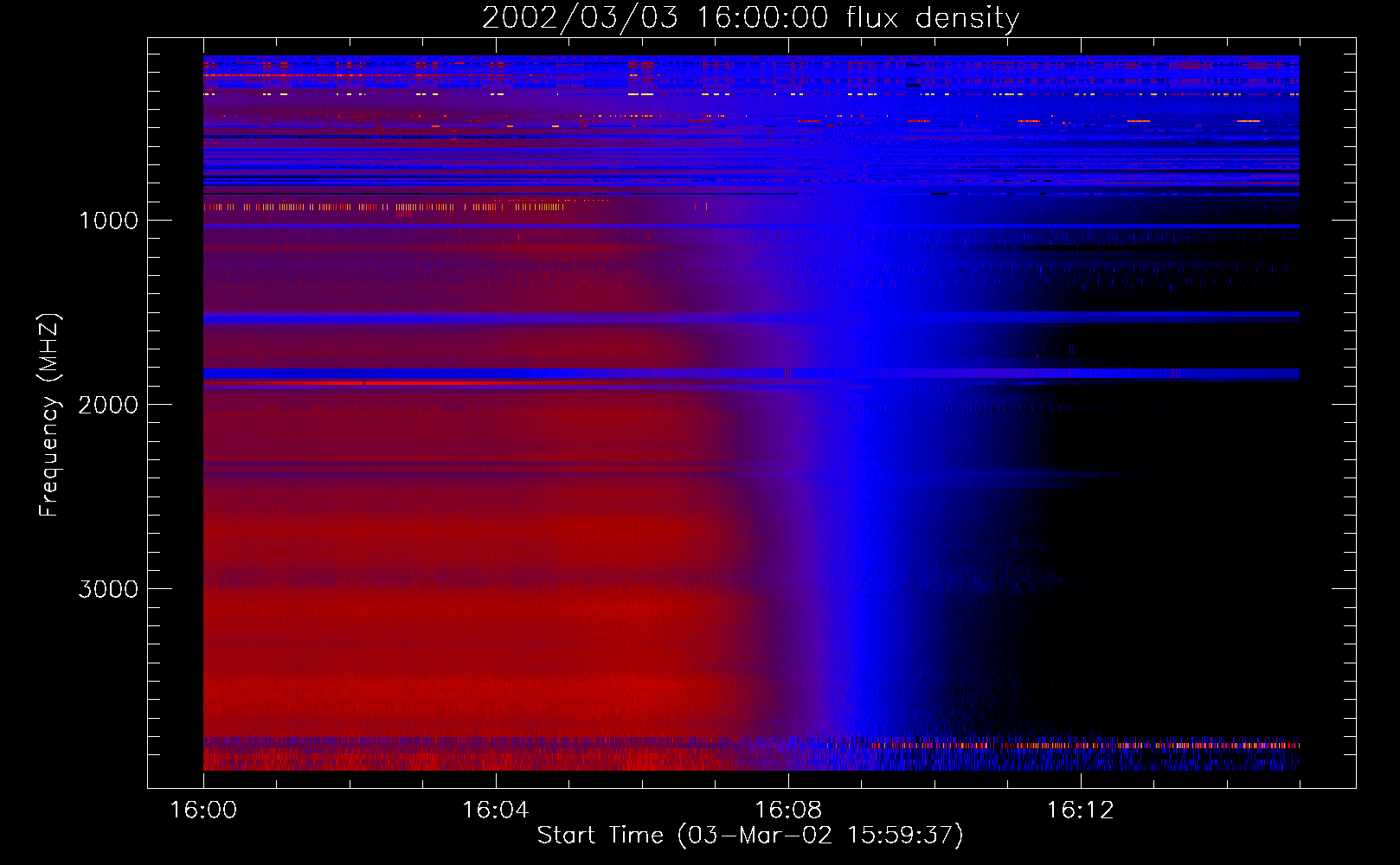Click the bottom-axis tick mark below 16:08
Image resolution: width=1400 pixels, height=865 pixels.
pos(787,780)
